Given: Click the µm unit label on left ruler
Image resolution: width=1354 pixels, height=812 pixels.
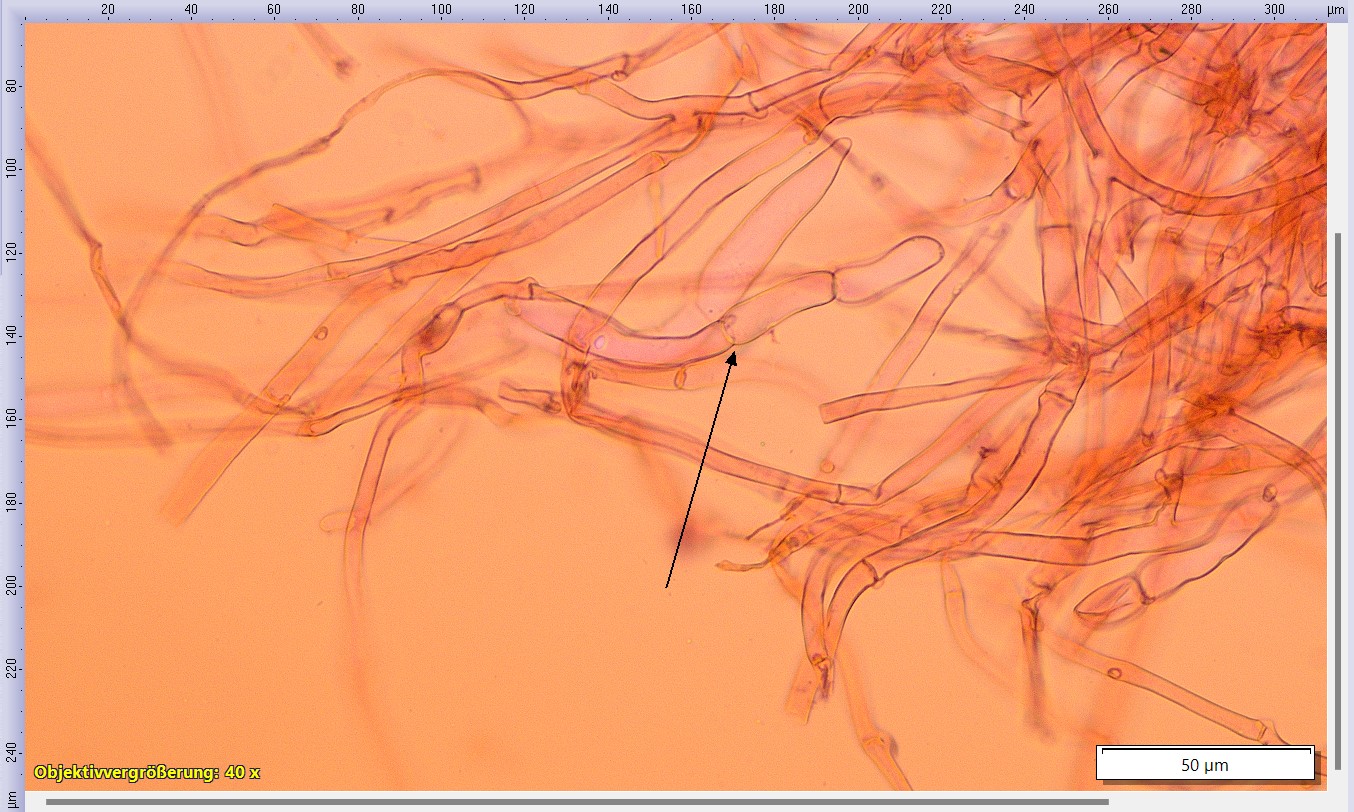Looking at the screenshot, I should (x=10, y=799).
